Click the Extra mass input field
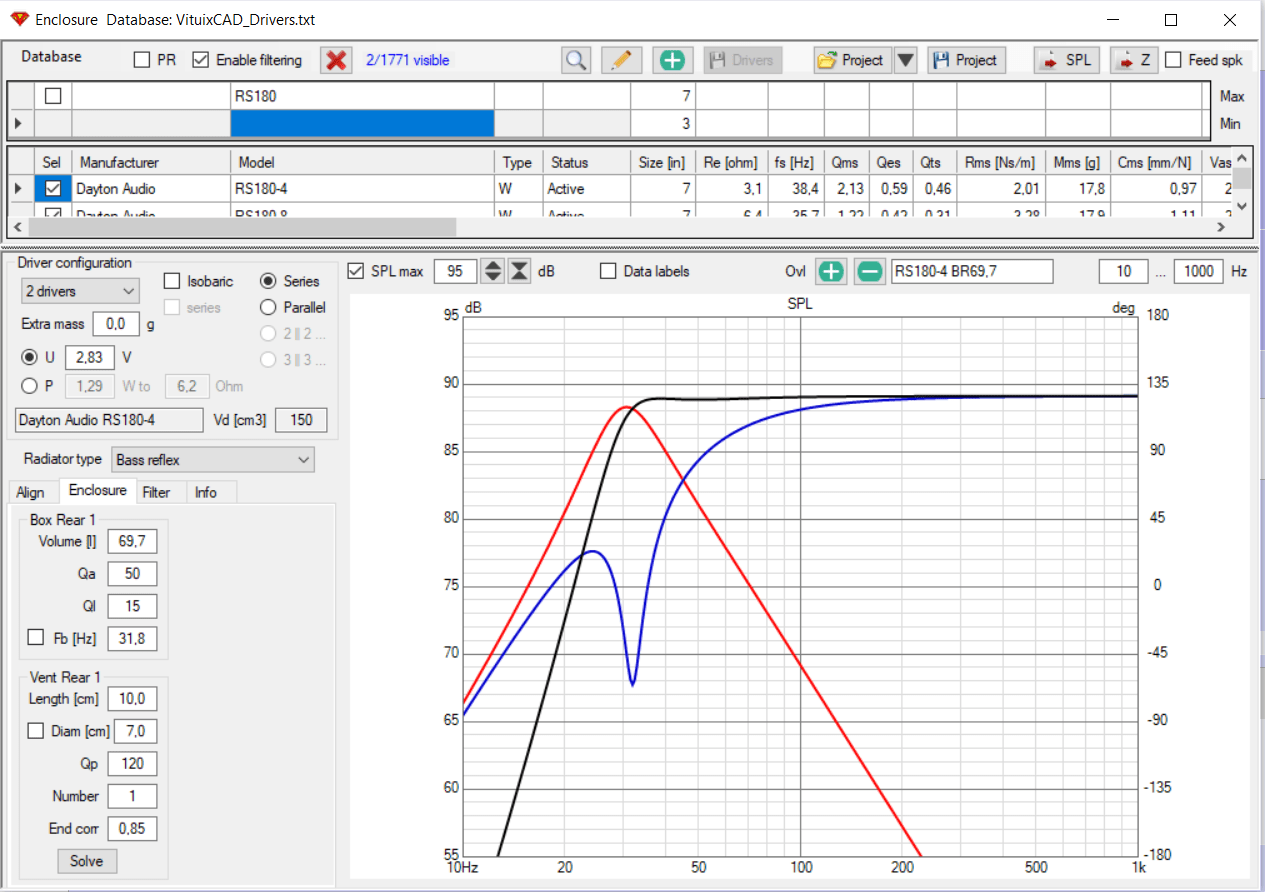Image resolution: width=1265 pixels, height=892 pixels. pos(116,324)
